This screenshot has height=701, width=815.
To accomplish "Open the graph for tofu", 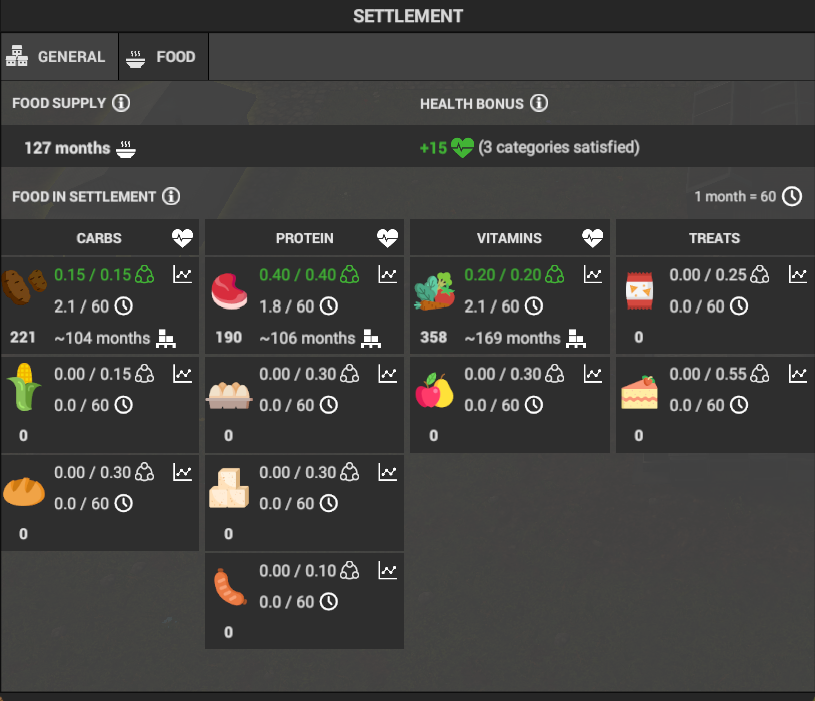I will [388, 472].
